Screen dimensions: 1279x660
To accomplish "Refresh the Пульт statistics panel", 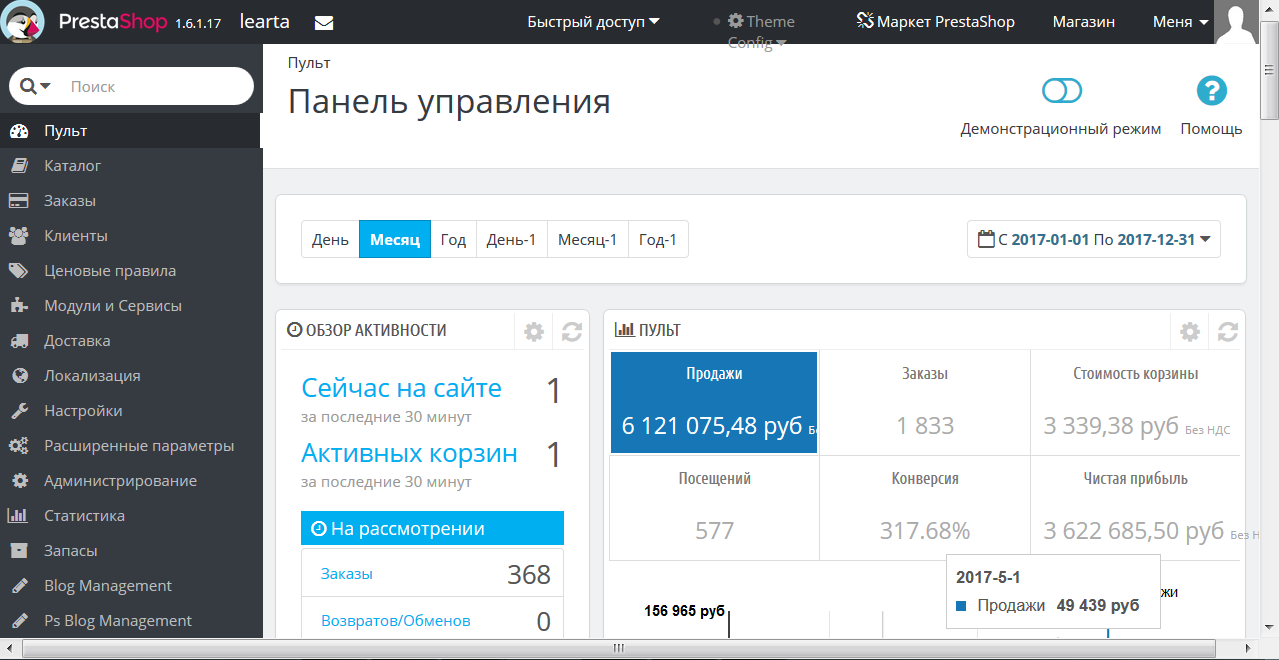I will pos(1228,332).
